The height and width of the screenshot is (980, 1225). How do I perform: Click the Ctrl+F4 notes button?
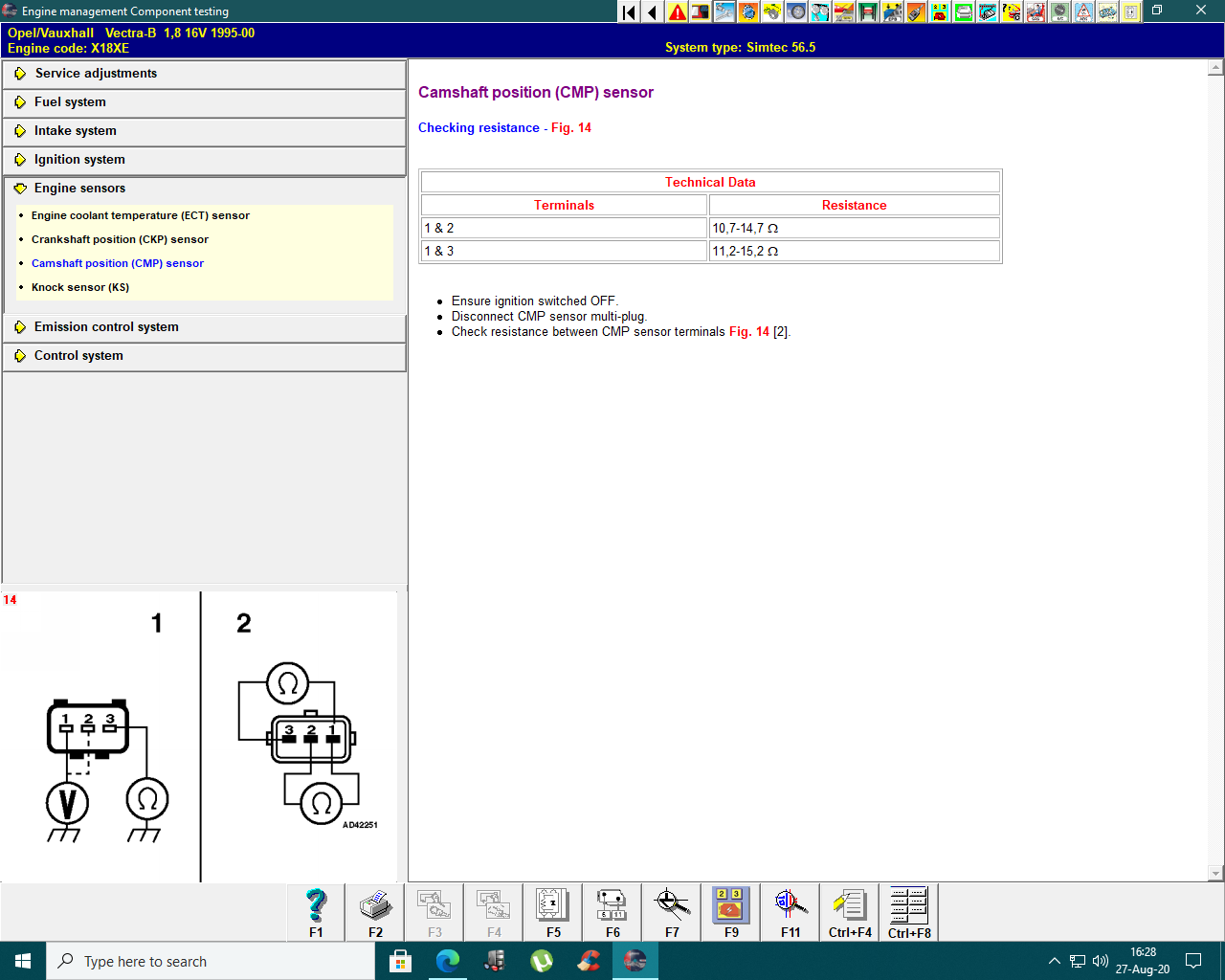coord(850,912)
